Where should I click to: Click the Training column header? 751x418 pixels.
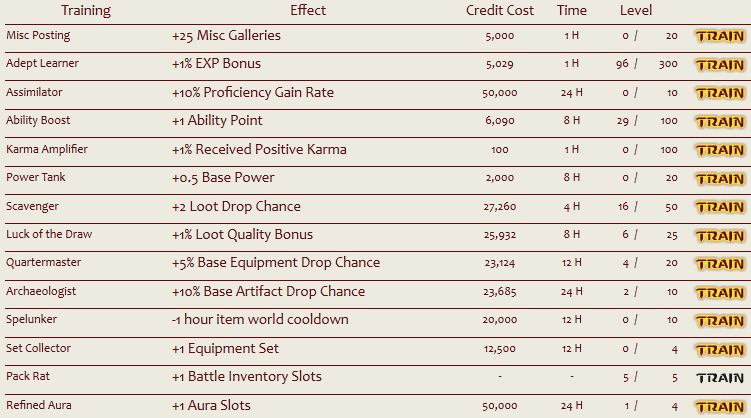[86, 11]
